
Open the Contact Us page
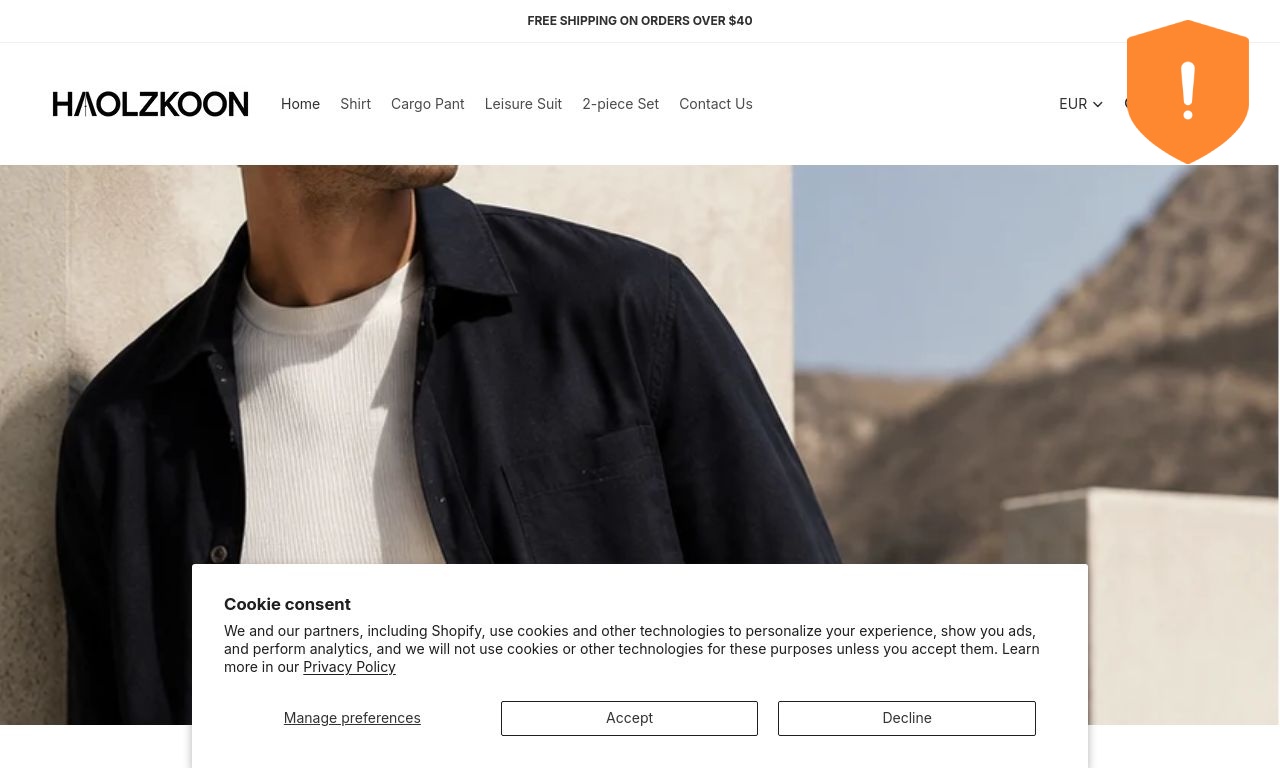tap(715, 104)
